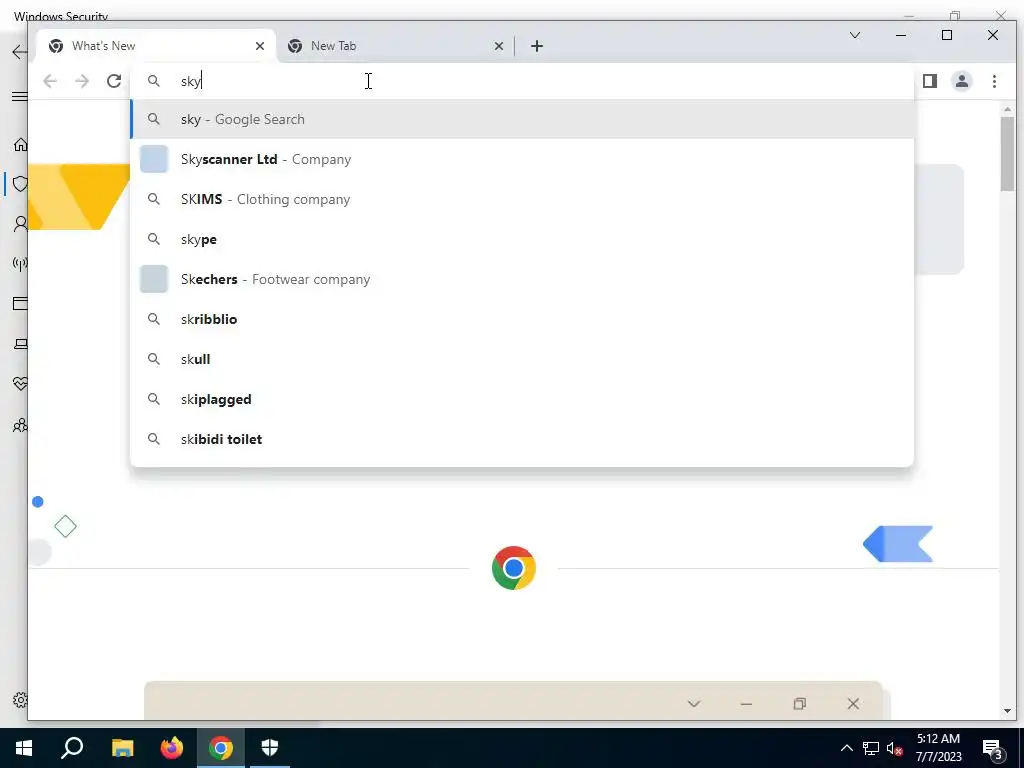Reload the current Chrome page
Viewport: 1024px width, 768px height.
(x=114, y=81)
